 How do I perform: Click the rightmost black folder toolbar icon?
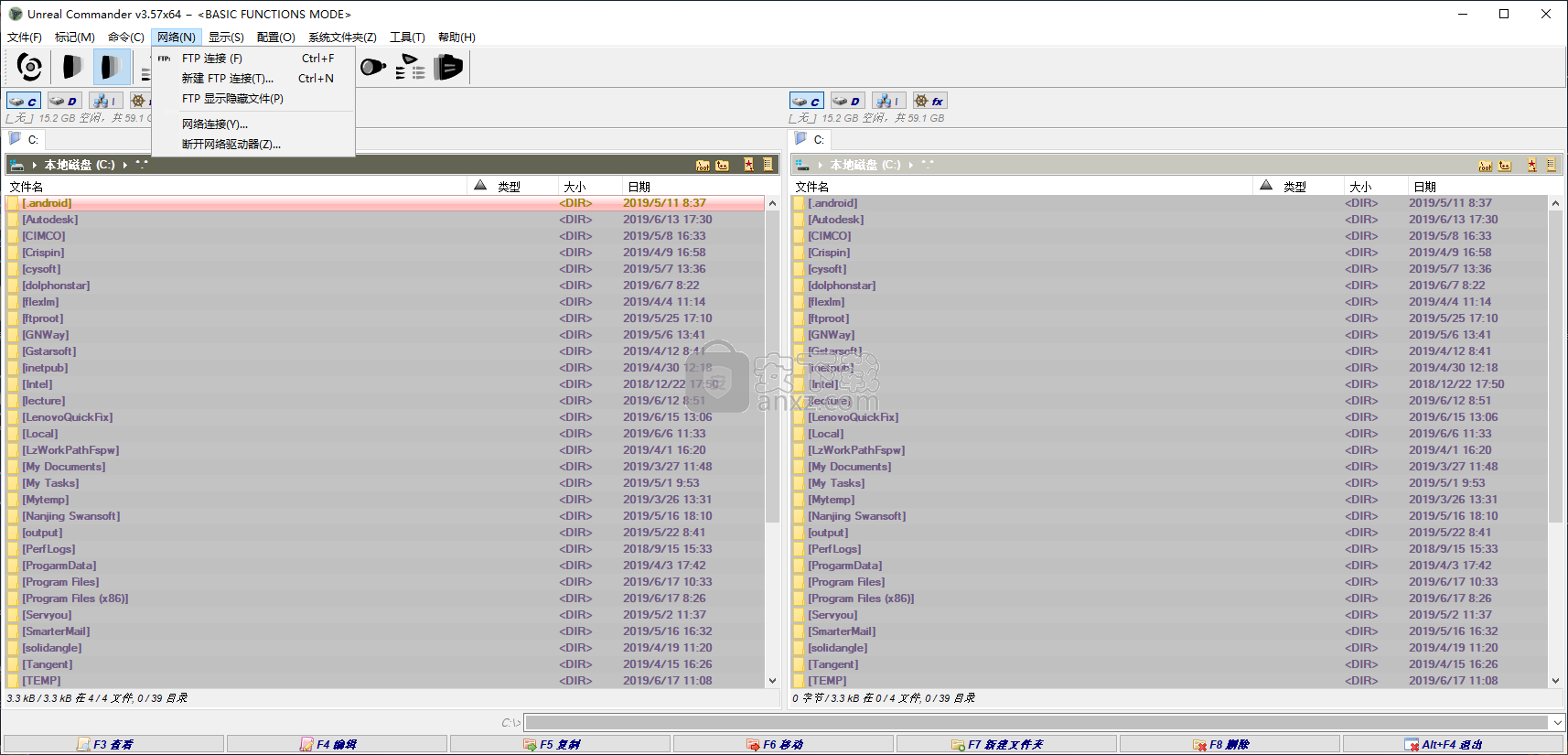448,67
